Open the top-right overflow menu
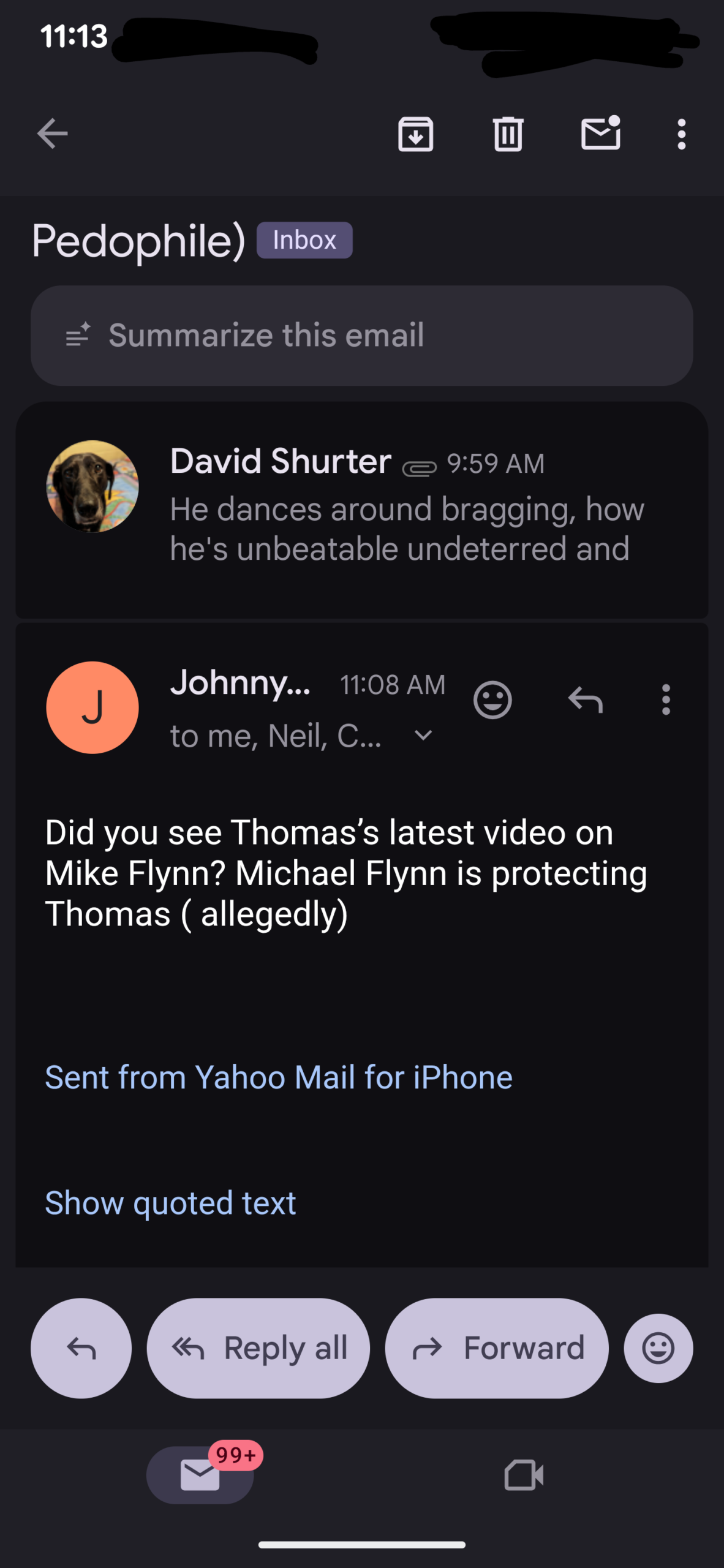Screen dimensions: 724x1568 681,134
